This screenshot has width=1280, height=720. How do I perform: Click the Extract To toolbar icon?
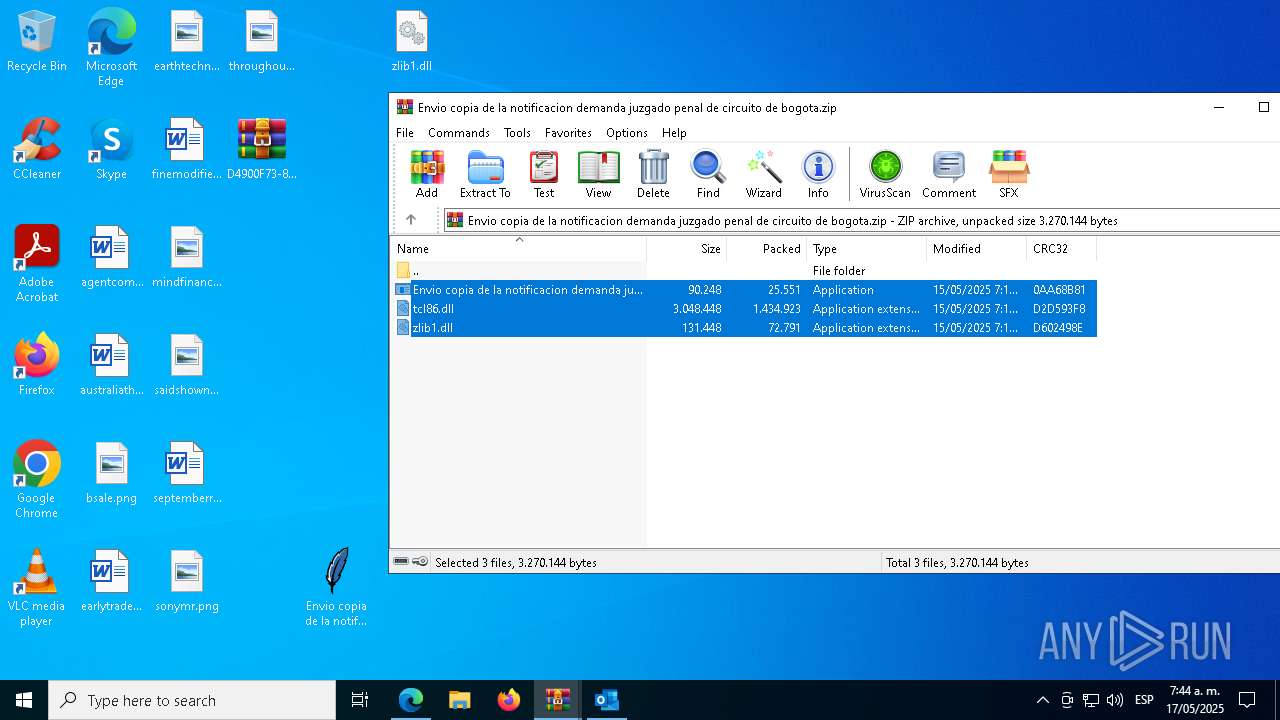[x=485, y=175]
